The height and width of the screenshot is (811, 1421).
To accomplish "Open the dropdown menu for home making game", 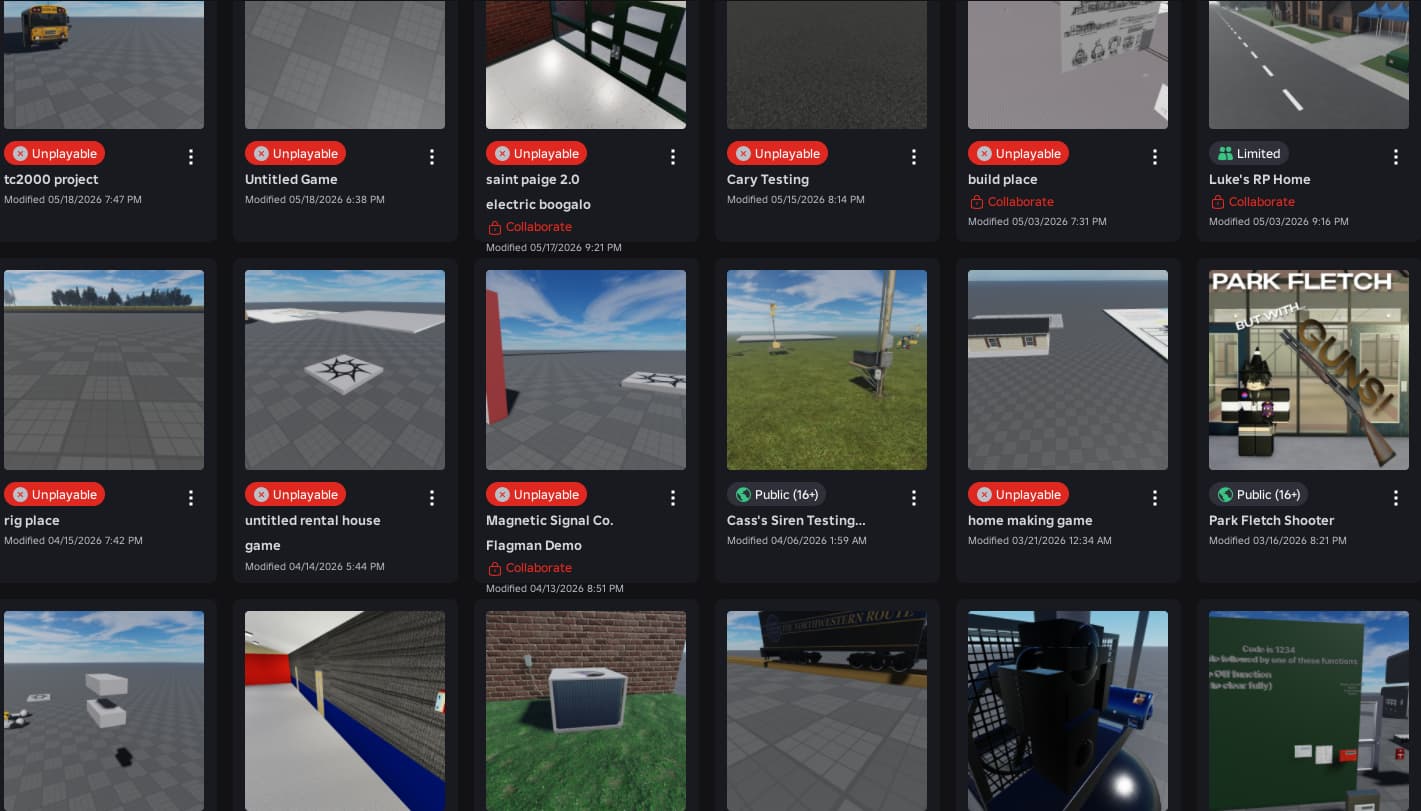I will tap(1155, 498).
